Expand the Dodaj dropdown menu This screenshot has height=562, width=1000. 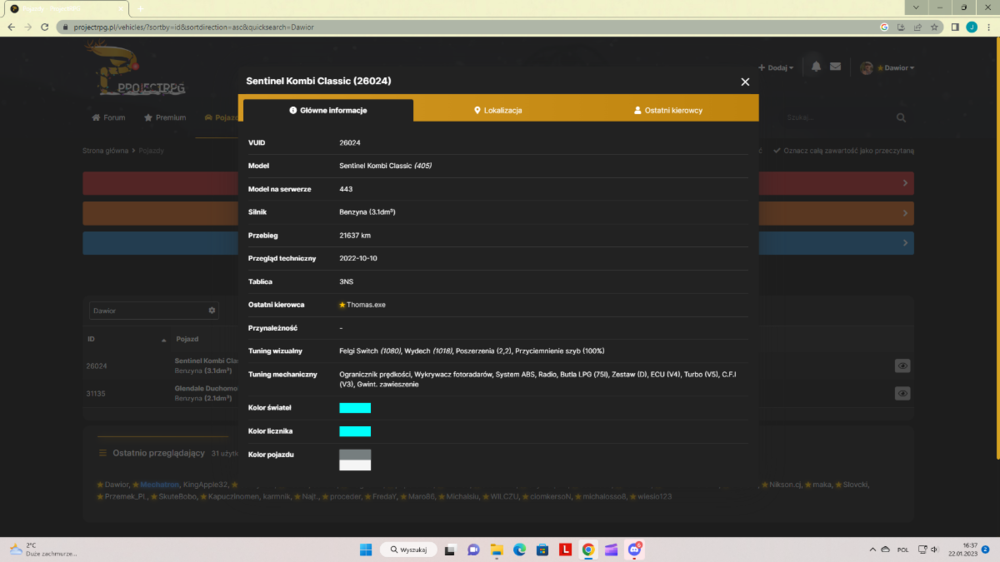click(x=776, y=68)
